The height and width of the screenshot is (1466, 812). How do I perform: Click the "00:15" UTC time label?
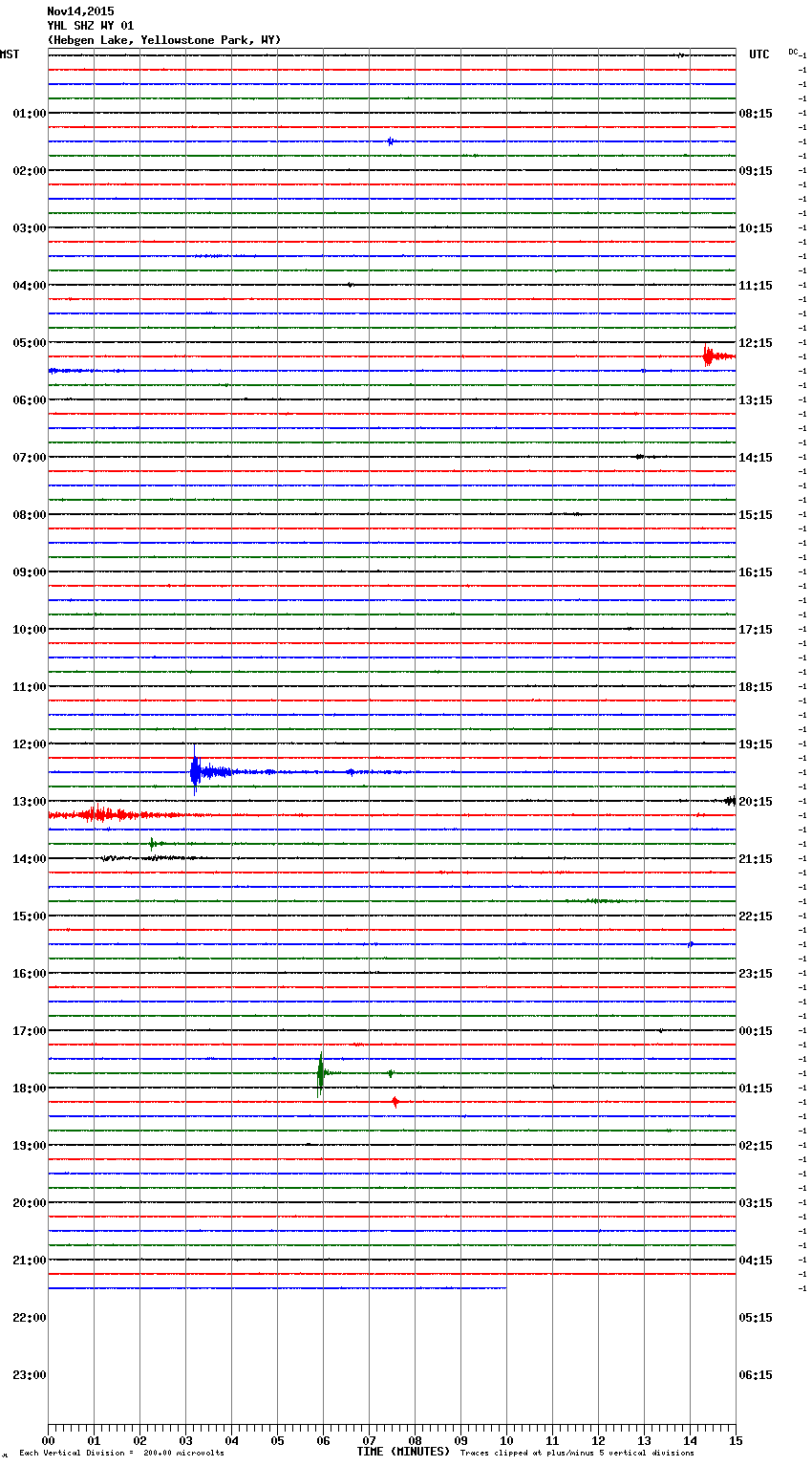click(756, 1031)
